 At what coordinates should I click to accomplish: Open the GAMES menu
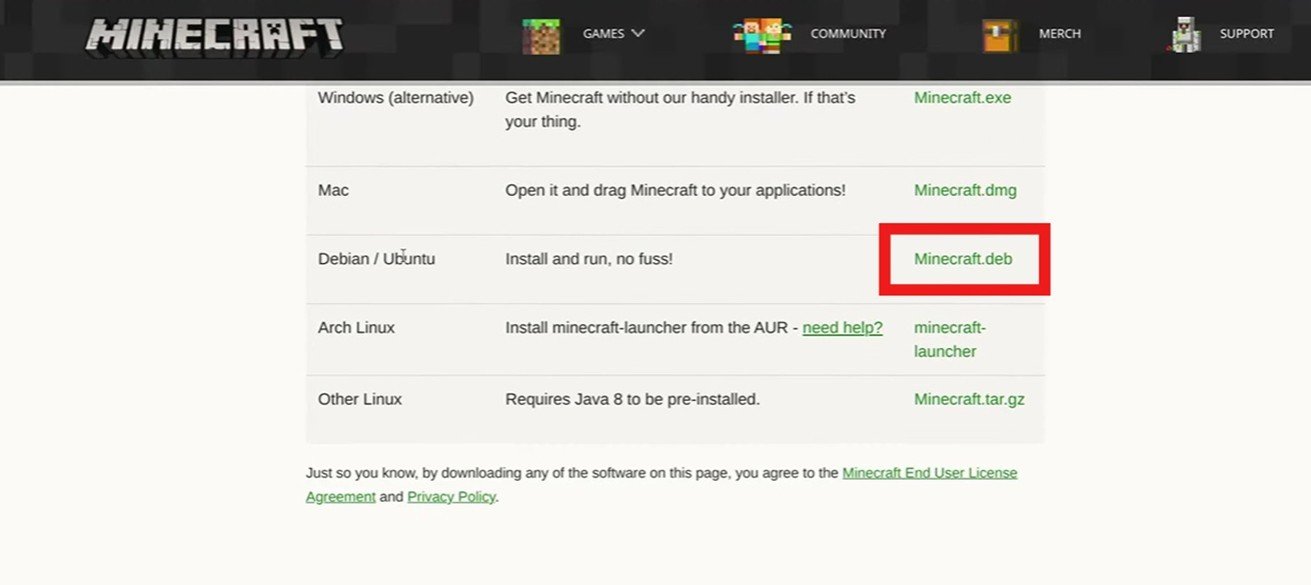604,34
